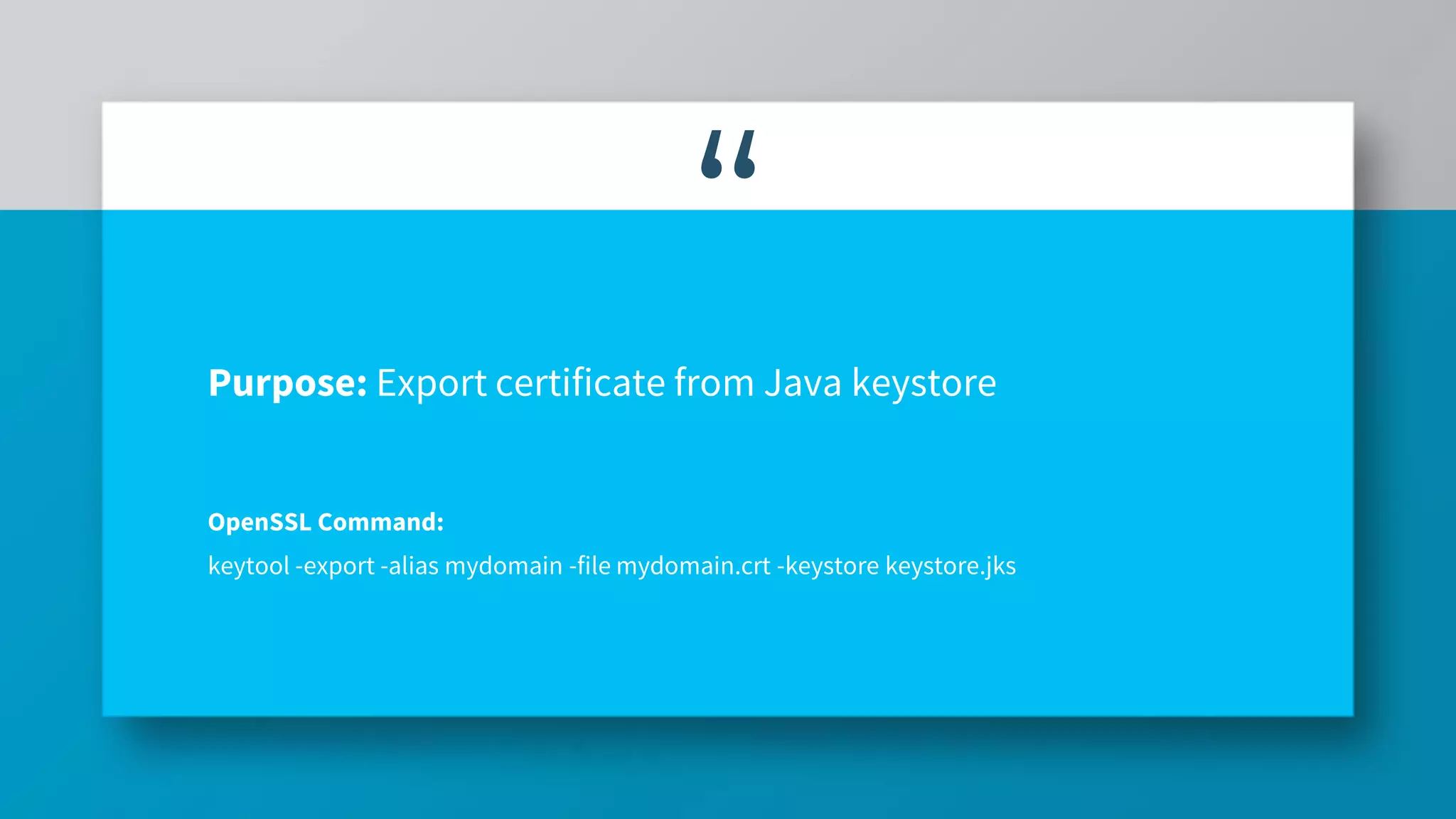This screenshot has height=819, width=1456.
Task: Click the "-keystore" flag in the command
Action: pos(828,566)
